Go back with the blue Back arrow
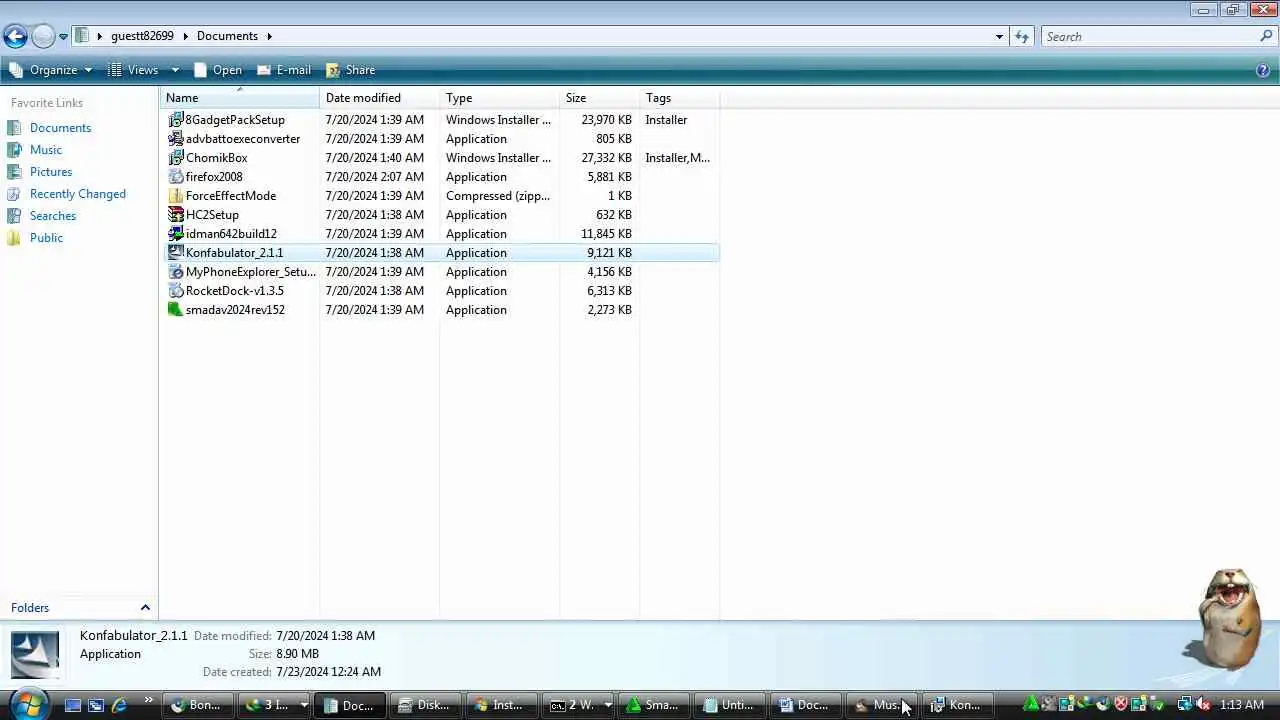Viewport: 1280px width, 720px height. pyautogui.click(x=15, y=37)
